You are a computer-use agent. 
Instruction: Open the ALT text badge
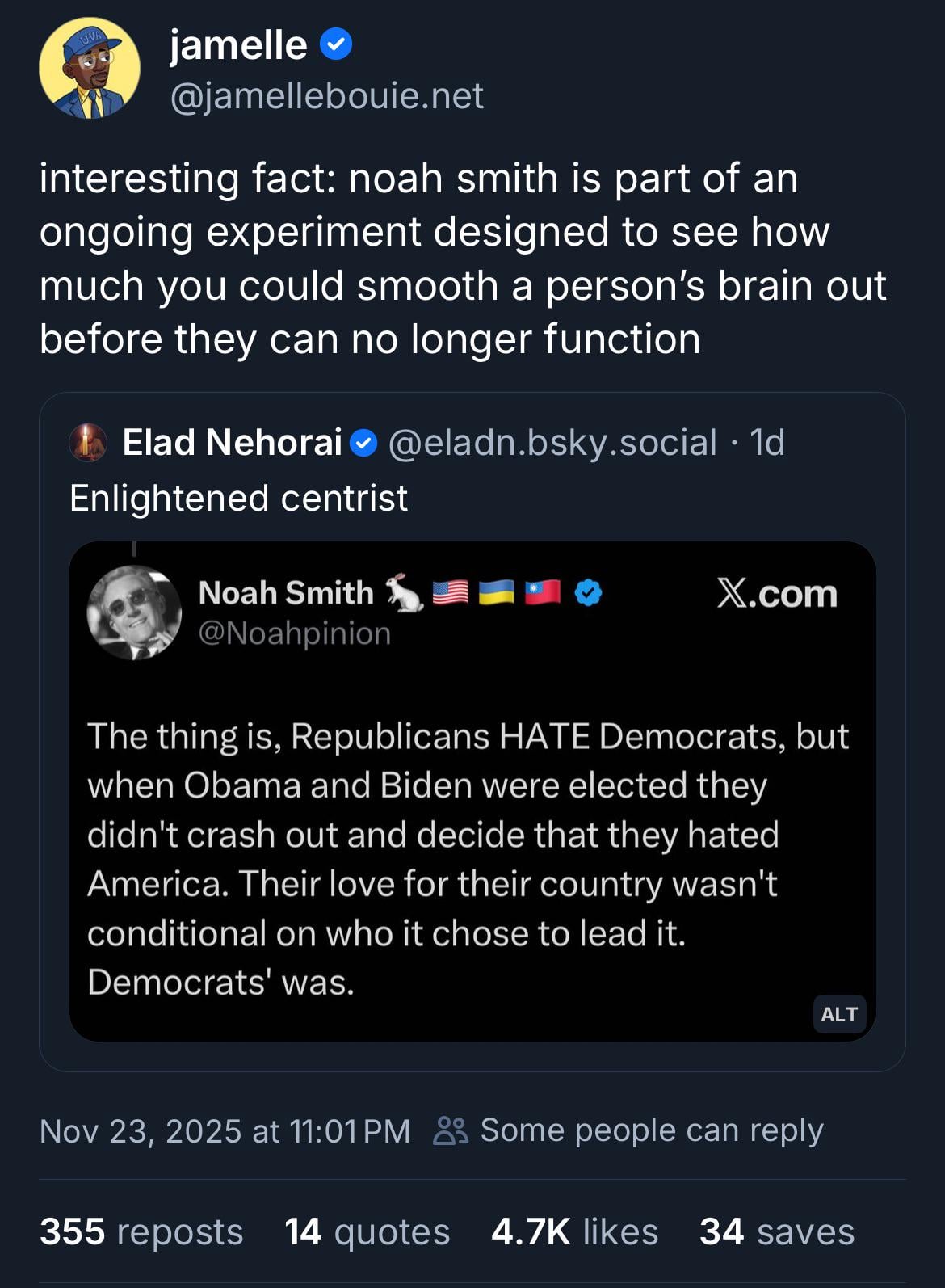pos(838,1014)
